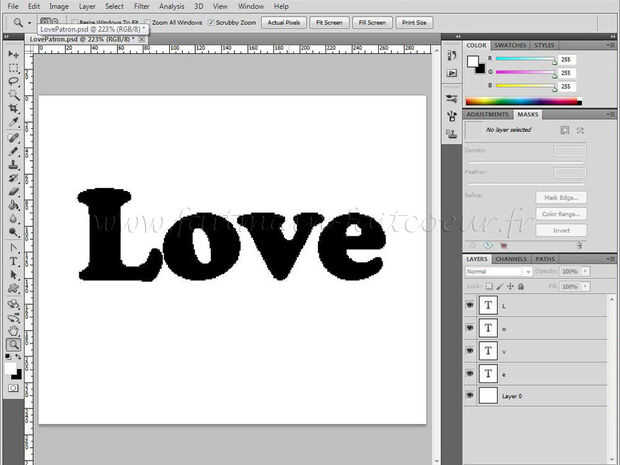Activate the Hand tool
Screen dimensions: 620x465
pyautogui.click(x=13, y=331)
